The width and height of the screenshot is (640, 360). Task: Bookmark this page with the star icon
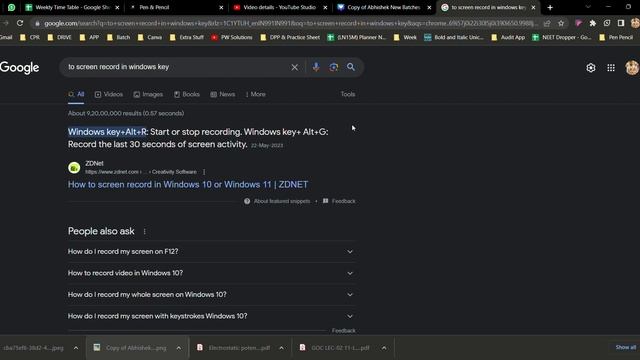coord(561,23)
